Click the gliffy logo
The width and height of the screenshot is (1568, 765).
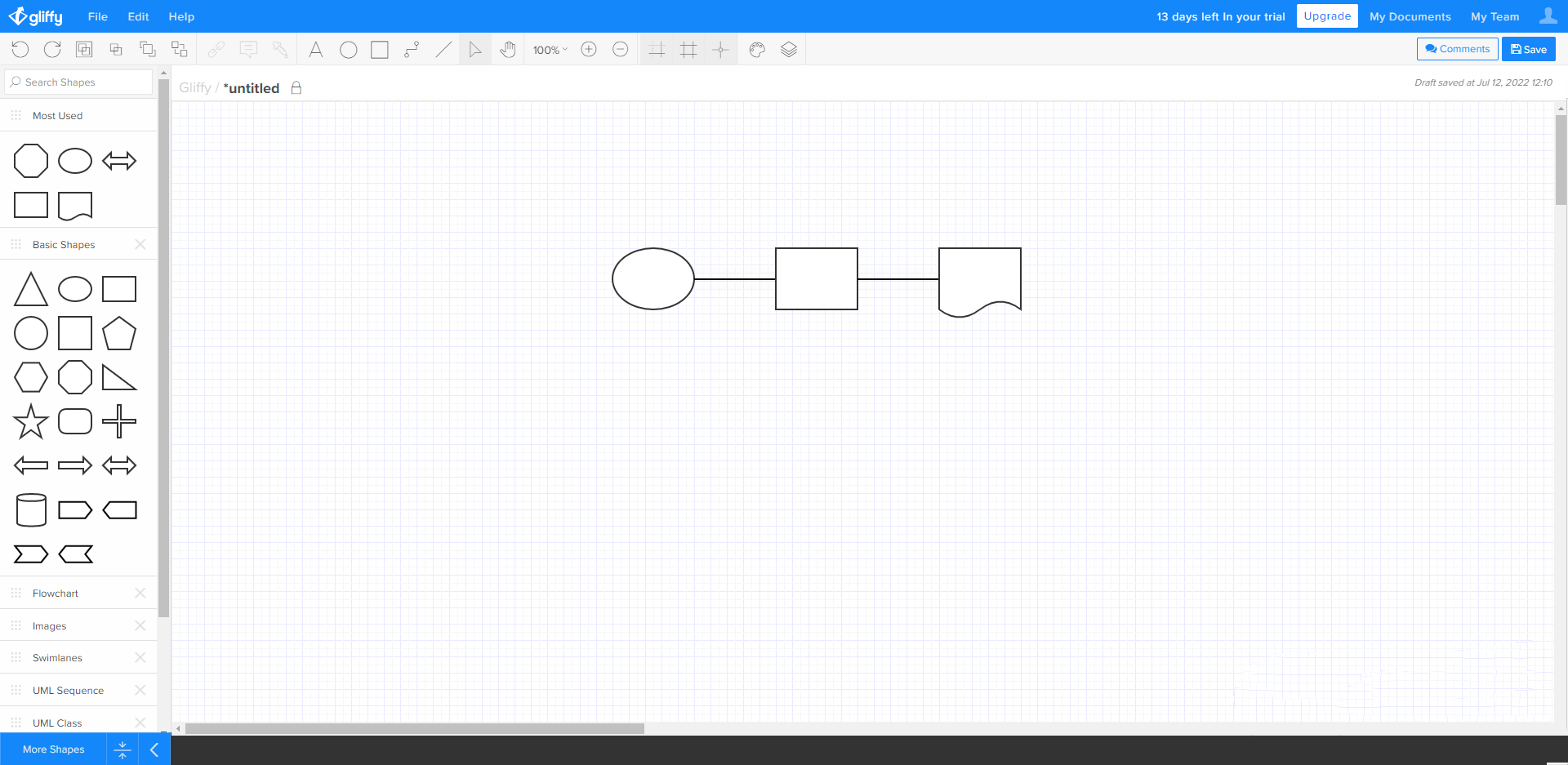pos(35,16)
